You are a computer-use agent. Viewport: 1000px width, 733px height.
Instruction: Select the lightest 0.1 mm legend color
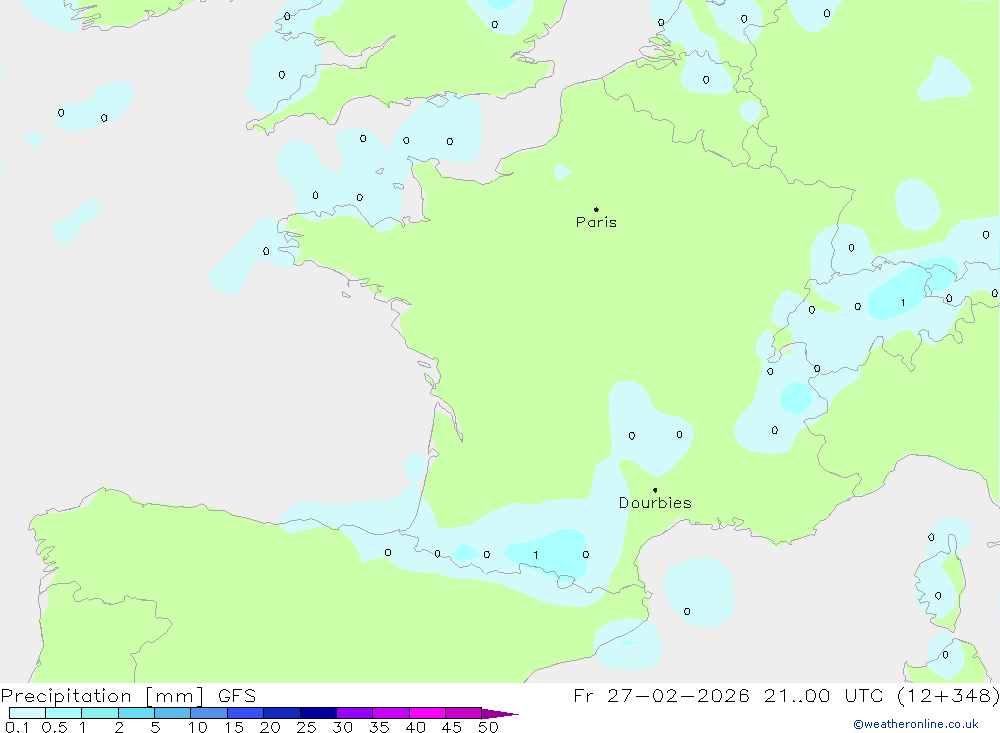[27, 713]
